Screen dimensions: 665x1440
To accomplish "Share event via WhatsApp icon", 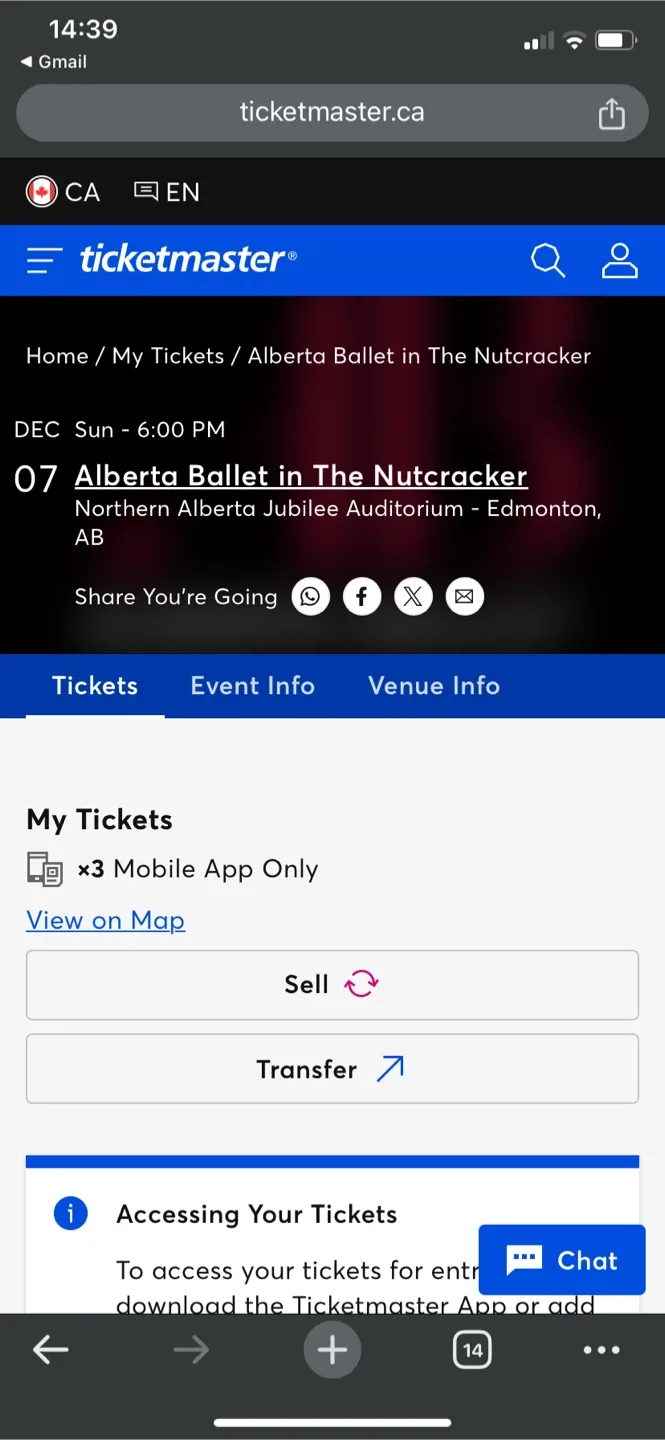I will click(310, 596).
